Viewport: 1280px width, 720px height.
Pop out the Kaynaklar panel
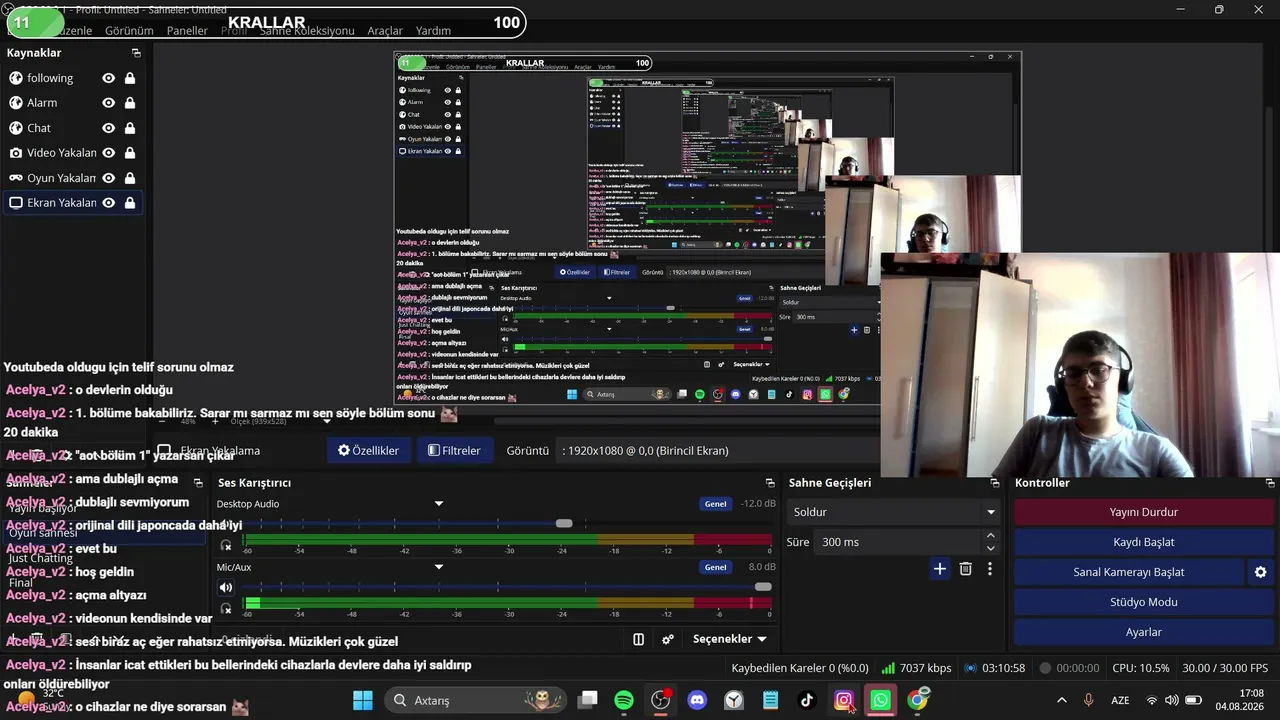[136, 53]
